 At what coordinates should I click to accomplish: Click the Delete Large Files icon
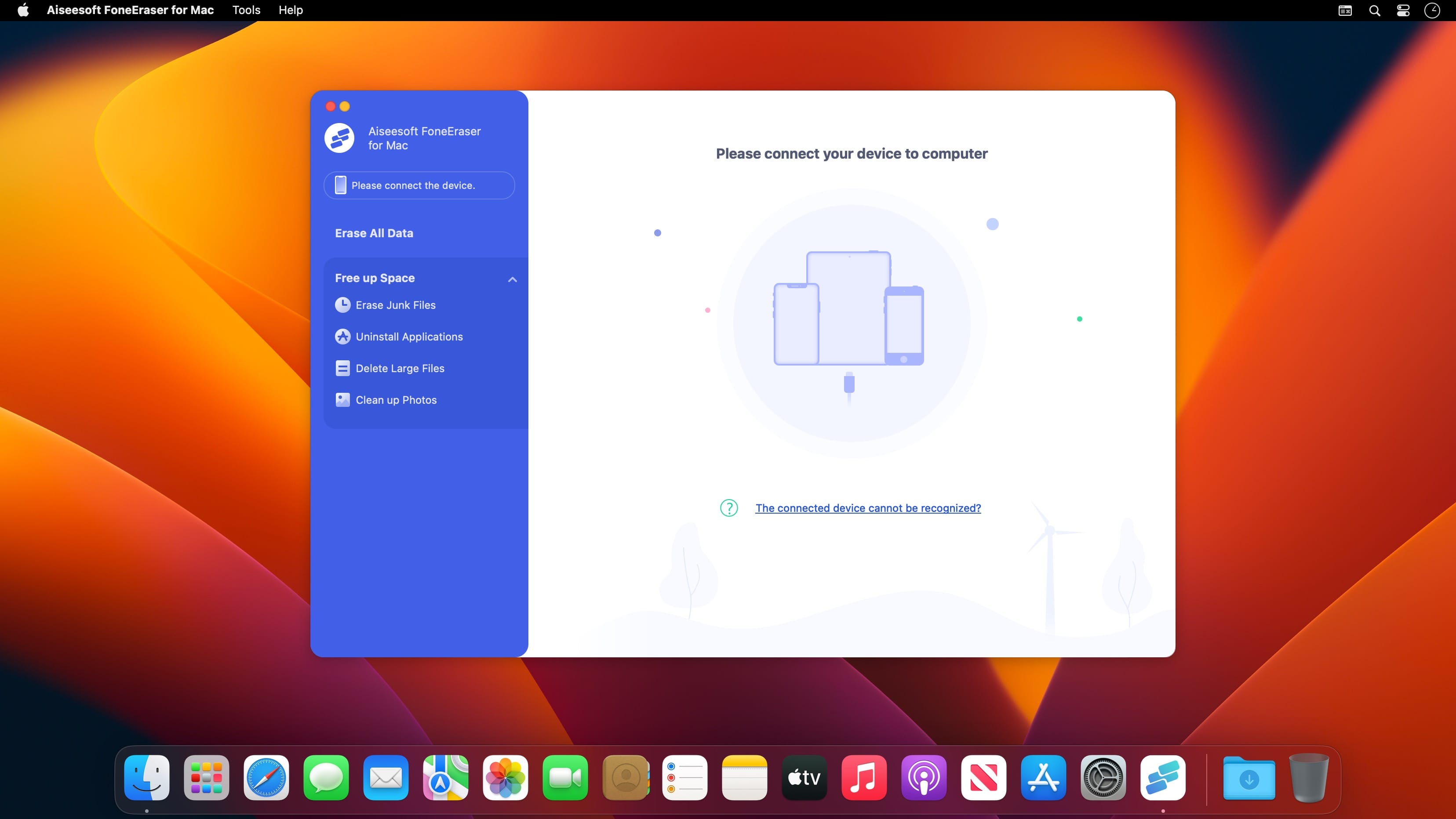tap(342, 368)
